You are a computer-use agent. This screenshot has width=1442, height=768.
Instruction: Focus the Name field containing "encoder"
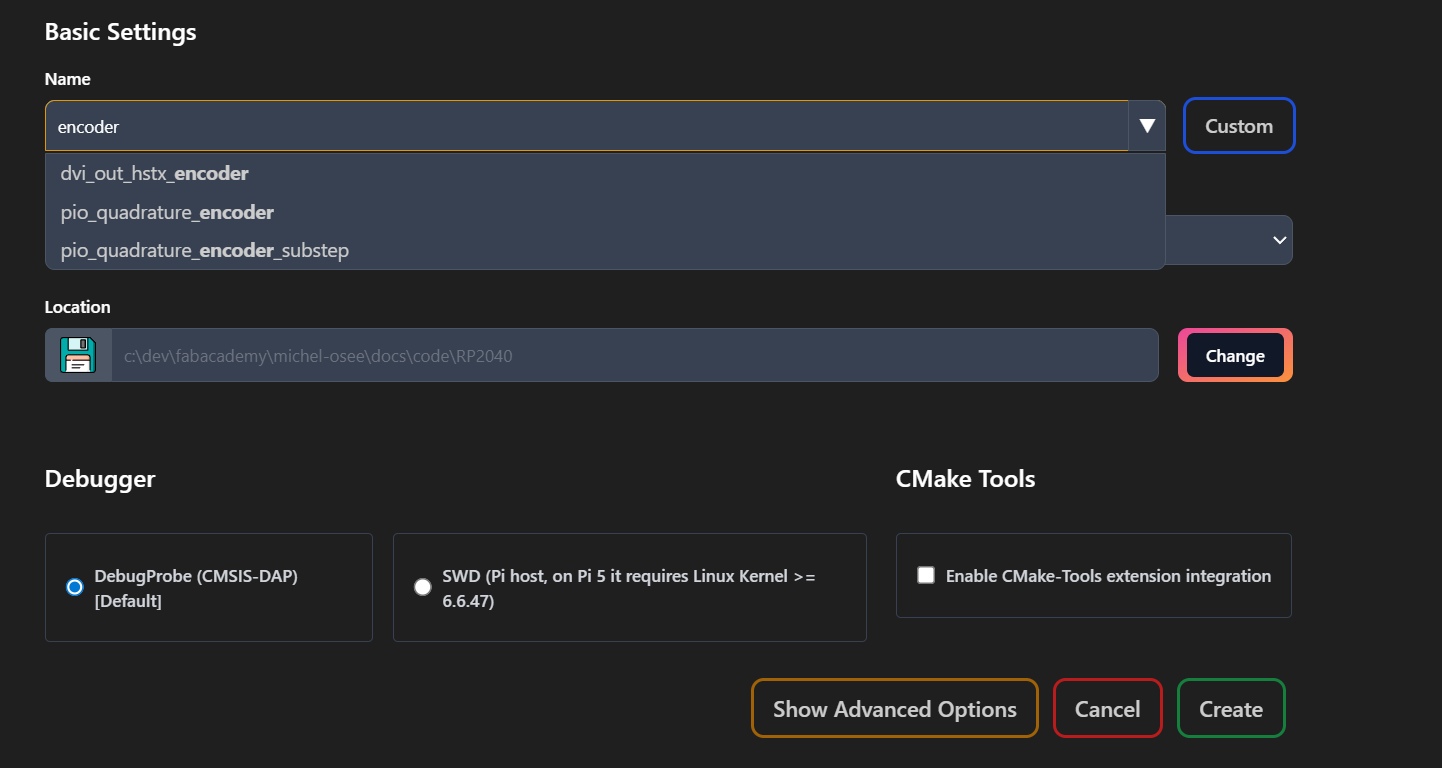(x=586, y=127)
